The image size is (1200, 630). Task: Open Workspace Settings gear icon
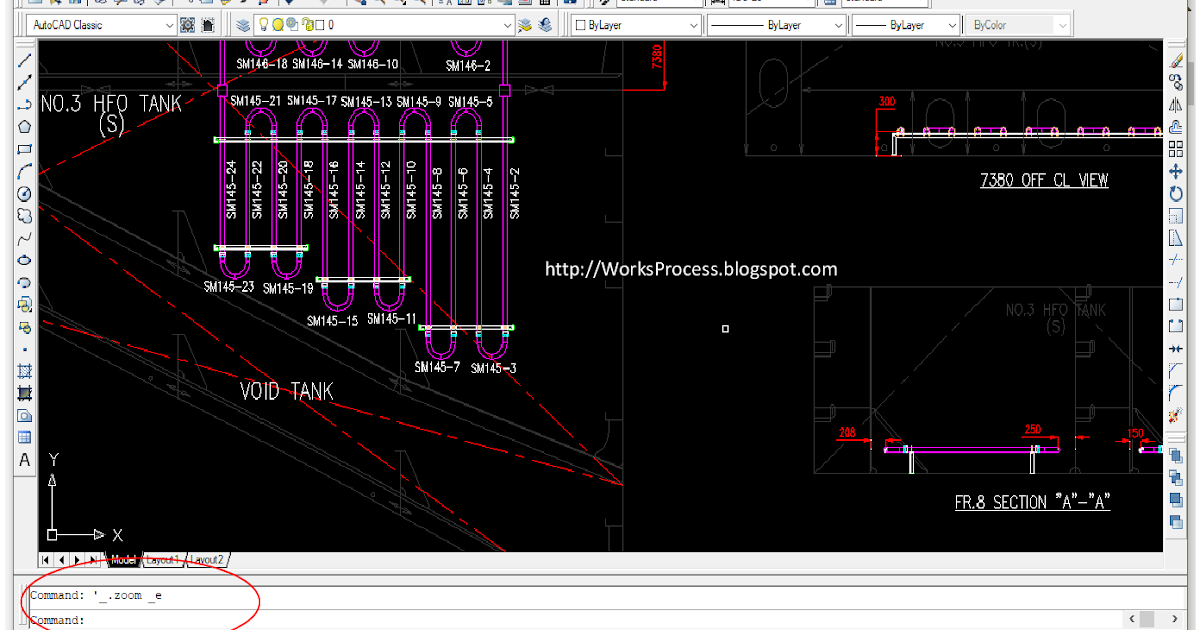188,25
